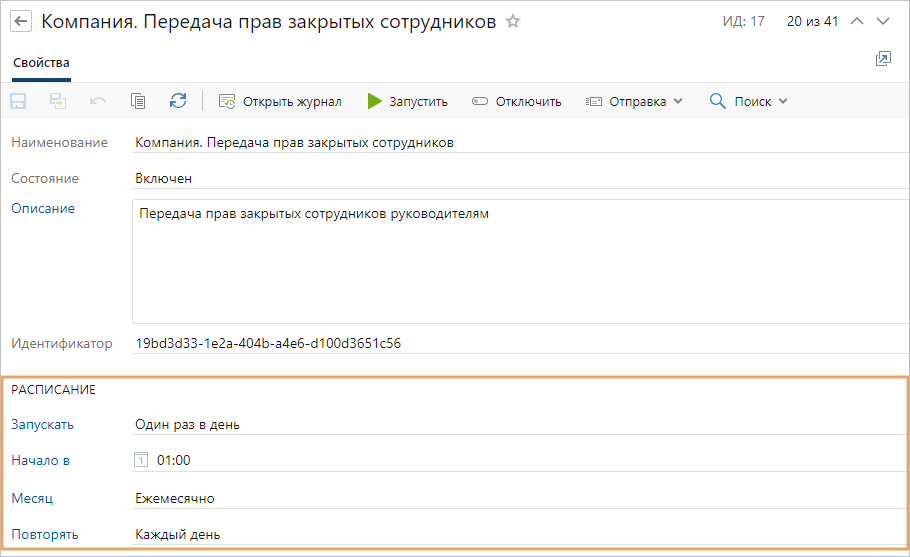
Task: Open card in new window icon
Action: pyautogui.click(x=883, y=59)
